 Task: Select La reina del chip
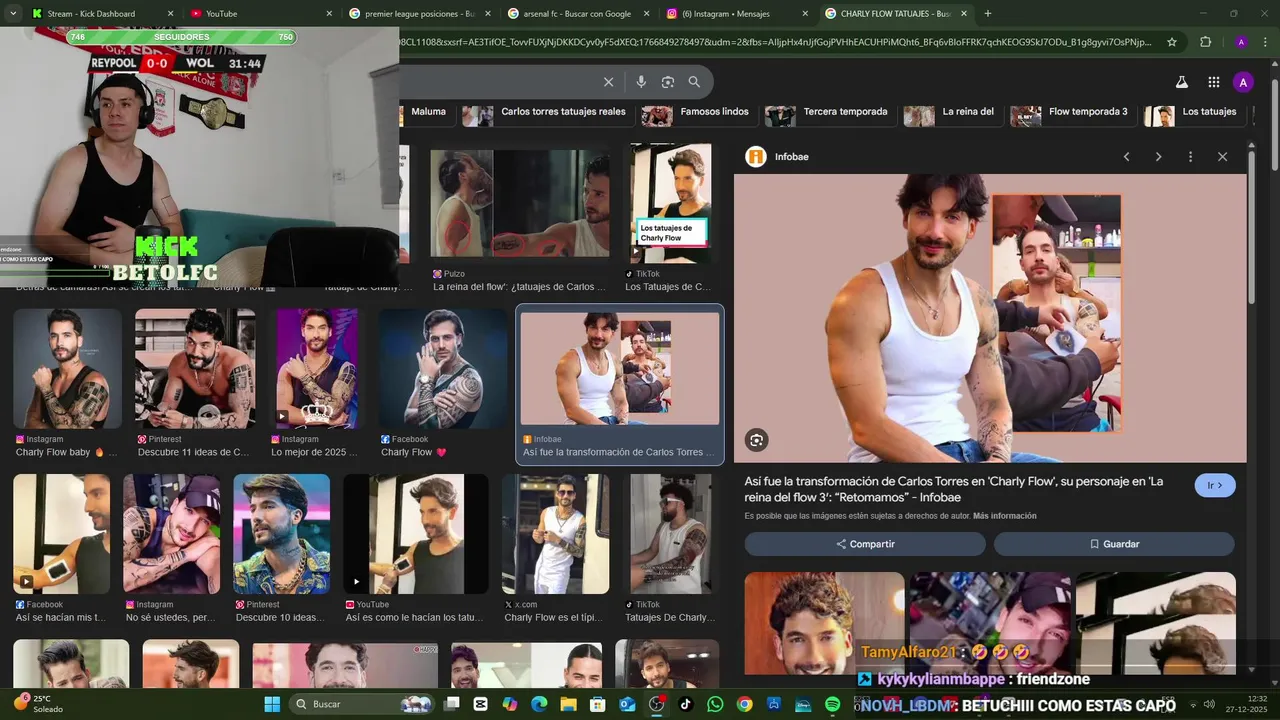coord(952,112)
